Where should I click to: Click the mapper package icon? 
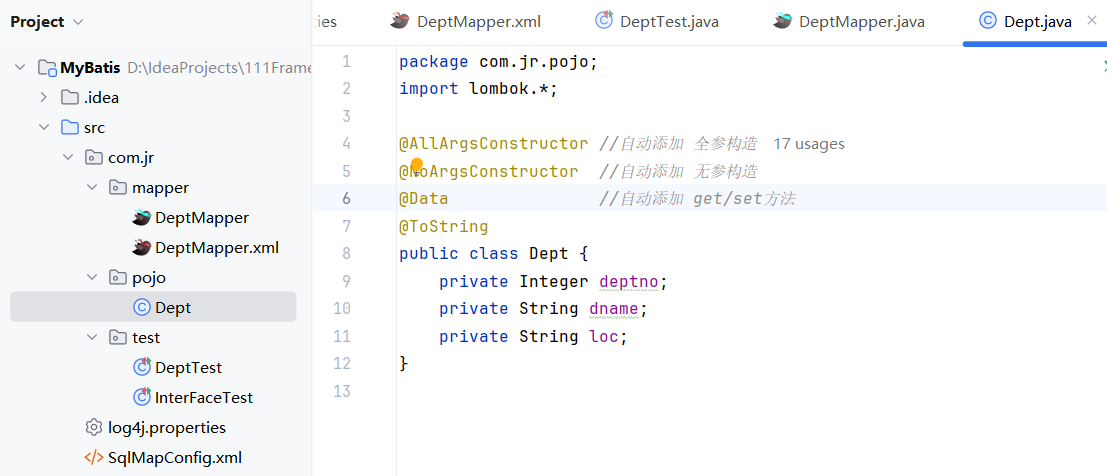(x=118, y=188)
